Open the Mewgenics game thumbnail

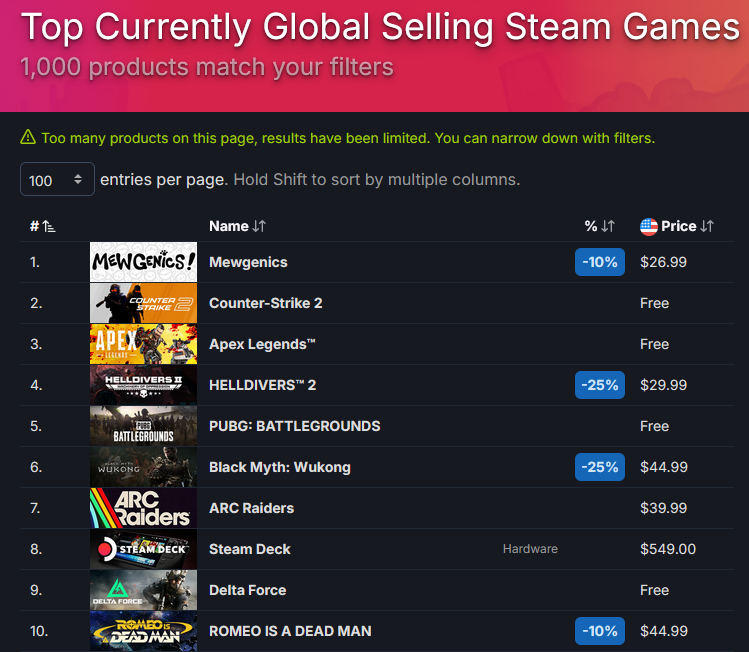143,262
